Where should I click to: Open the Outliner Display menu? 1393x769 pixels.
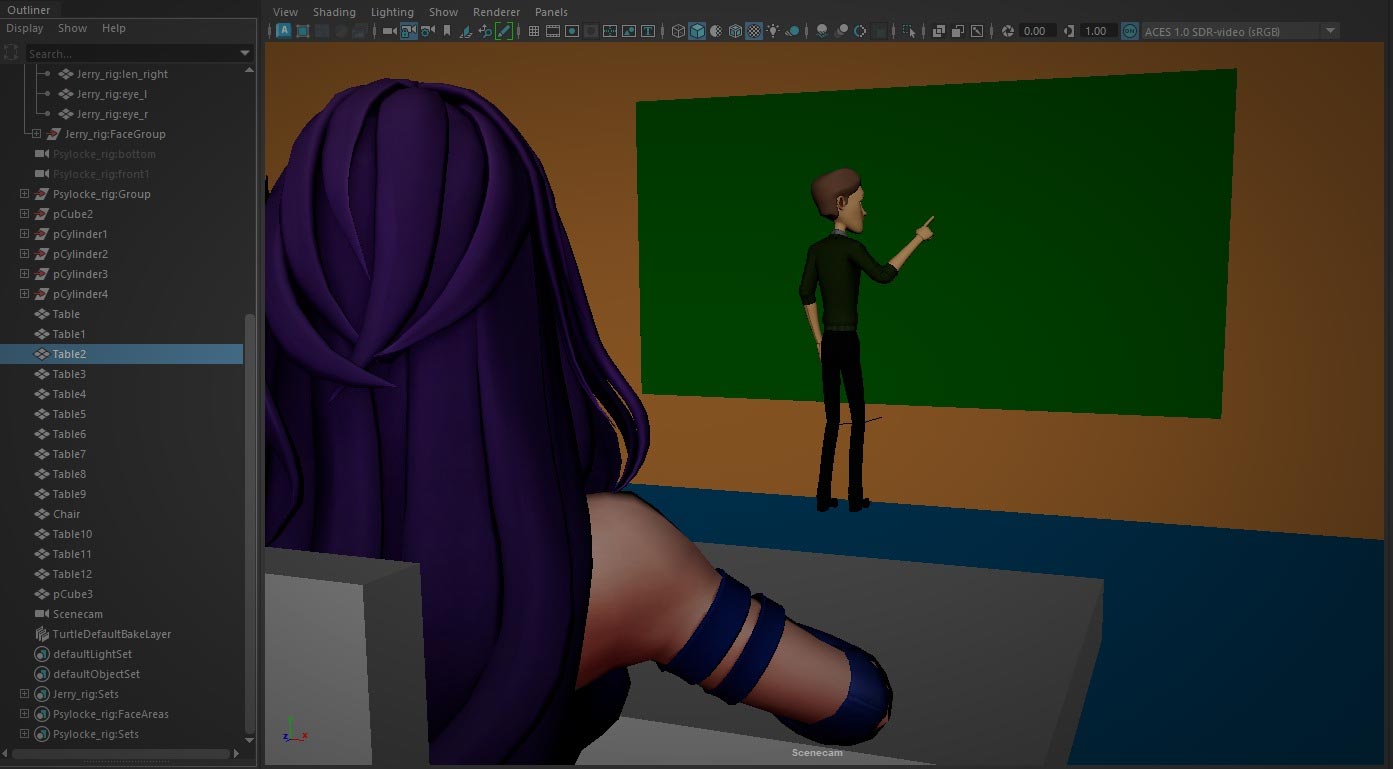pyautogui.click(x=25, y=28)
